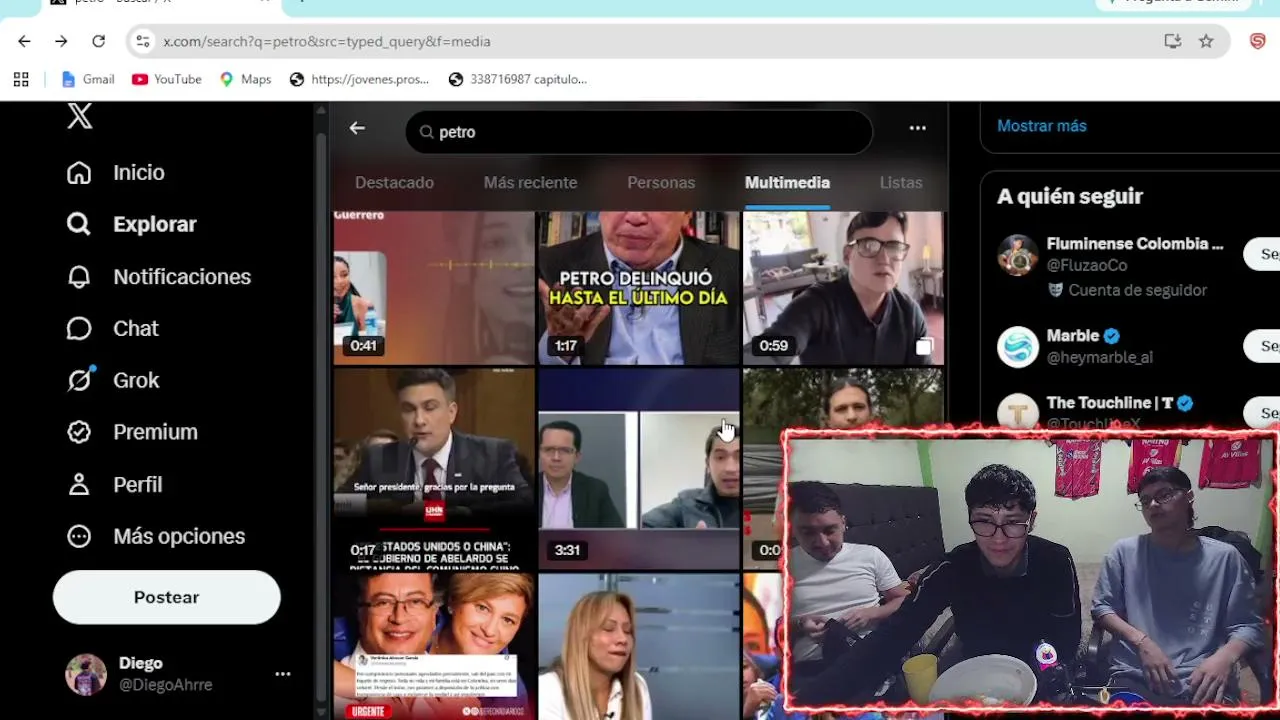Open the 0:17 Señor presidente video
Viewport: 1280px width, 720px height.
(434, 468)
